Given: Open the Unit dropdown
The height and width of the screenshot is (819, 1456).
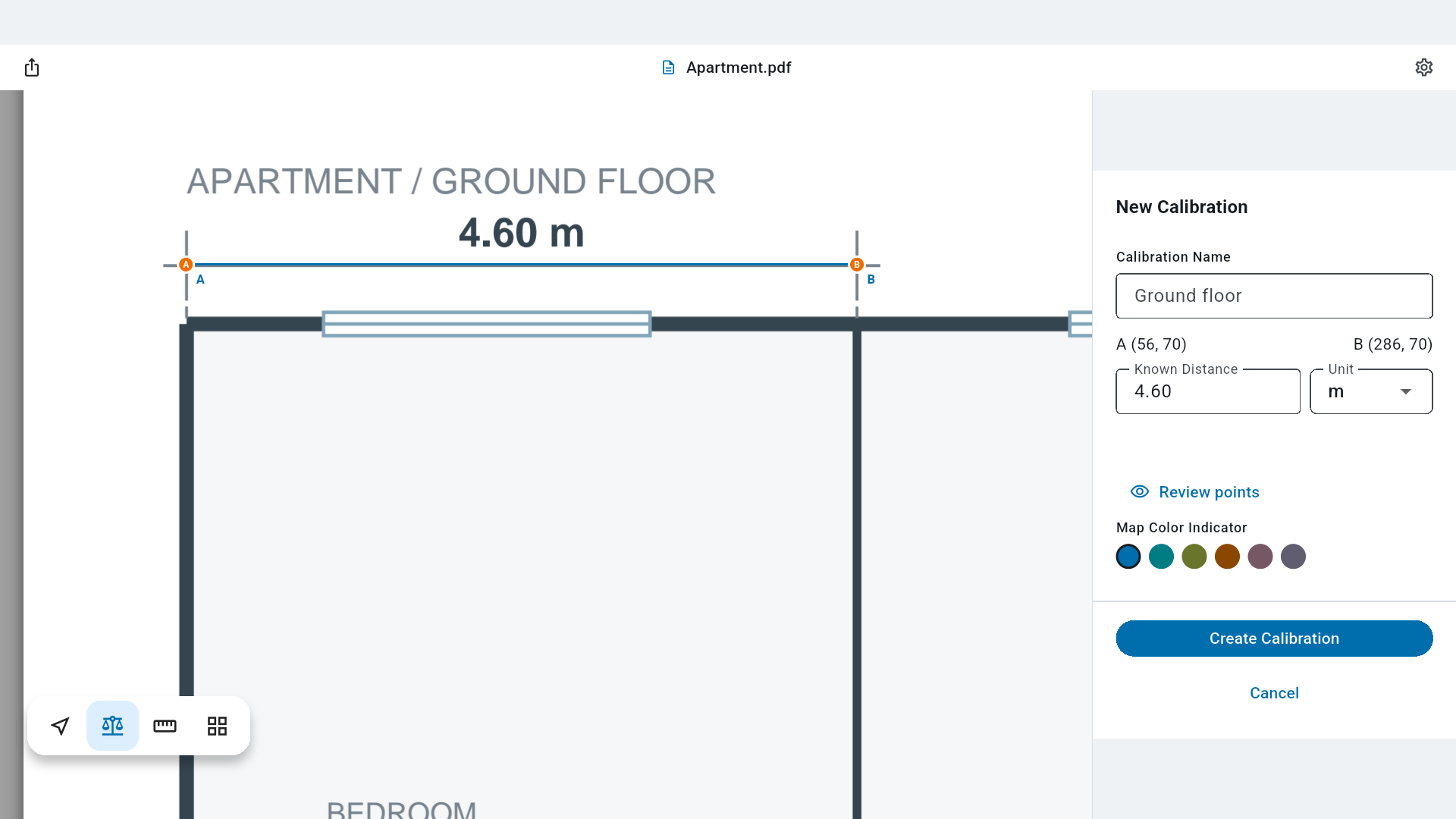Looking at the screenshot, I should tap(1371, 391).
